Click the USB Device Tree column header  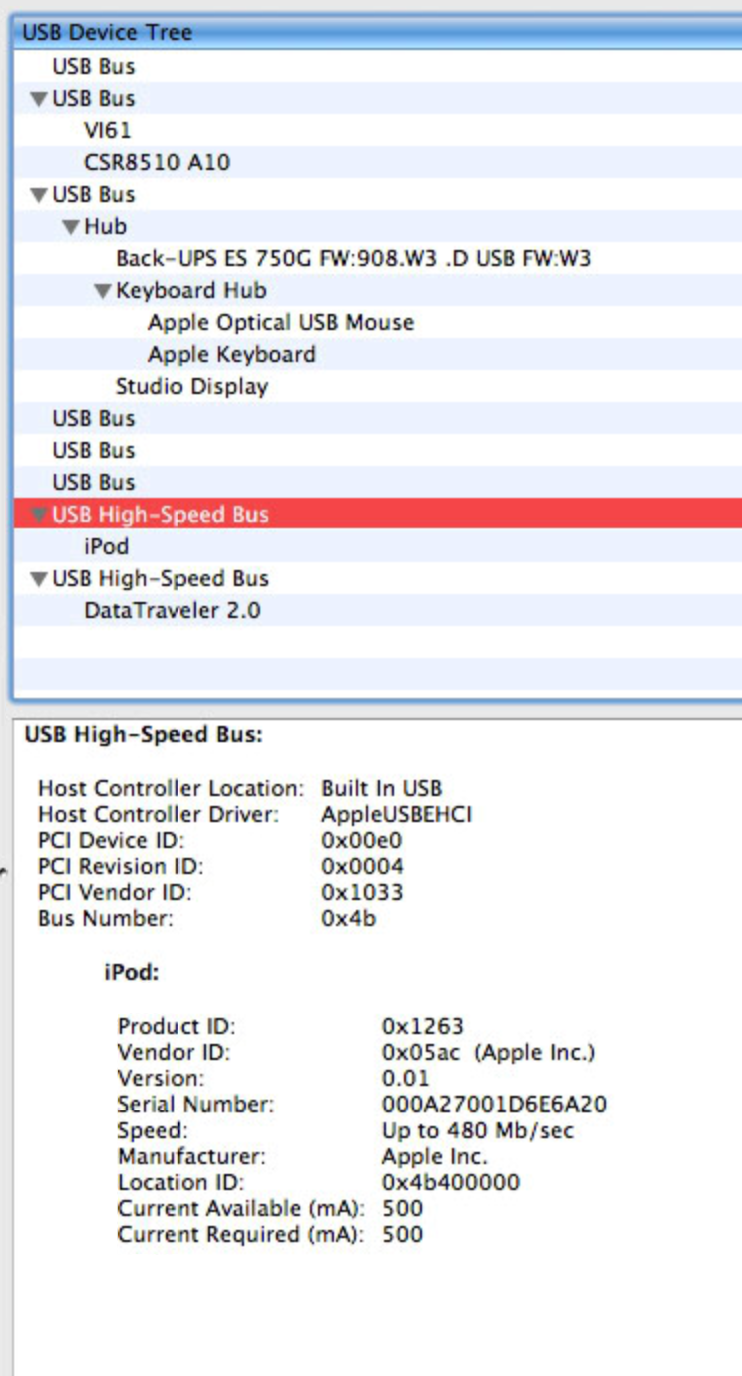378,32
